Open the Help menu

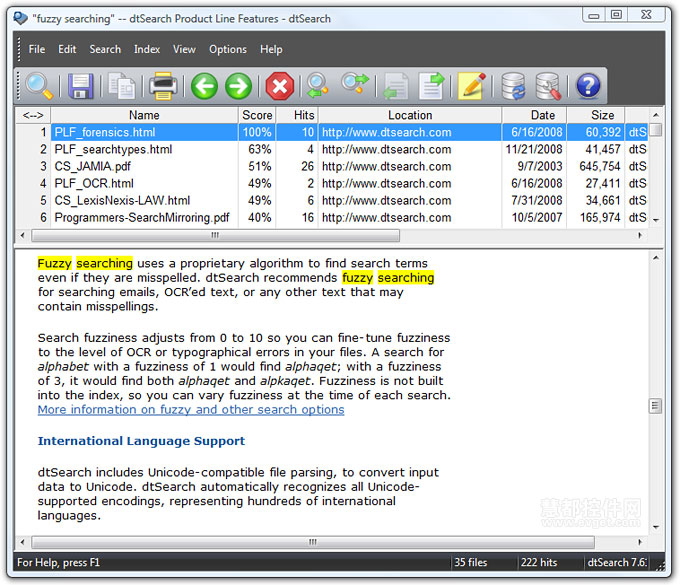(271, 49)
